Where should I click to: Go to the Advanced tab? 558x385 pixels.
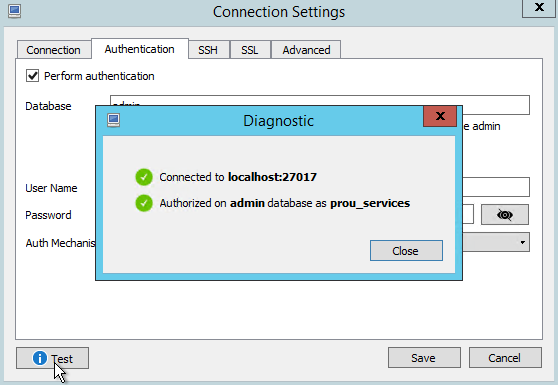306,50
